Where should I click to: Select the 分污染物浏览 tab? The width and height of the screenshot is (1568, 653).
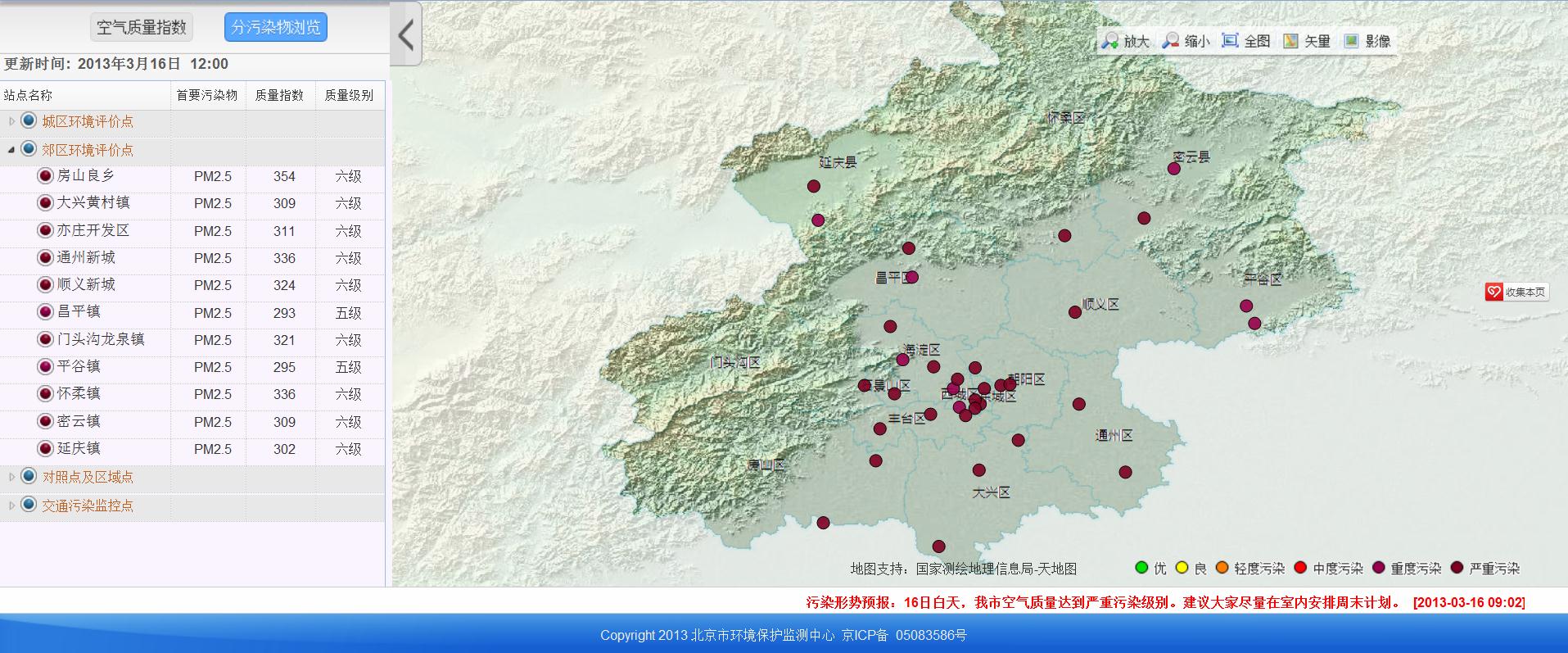tap(276, 27)
